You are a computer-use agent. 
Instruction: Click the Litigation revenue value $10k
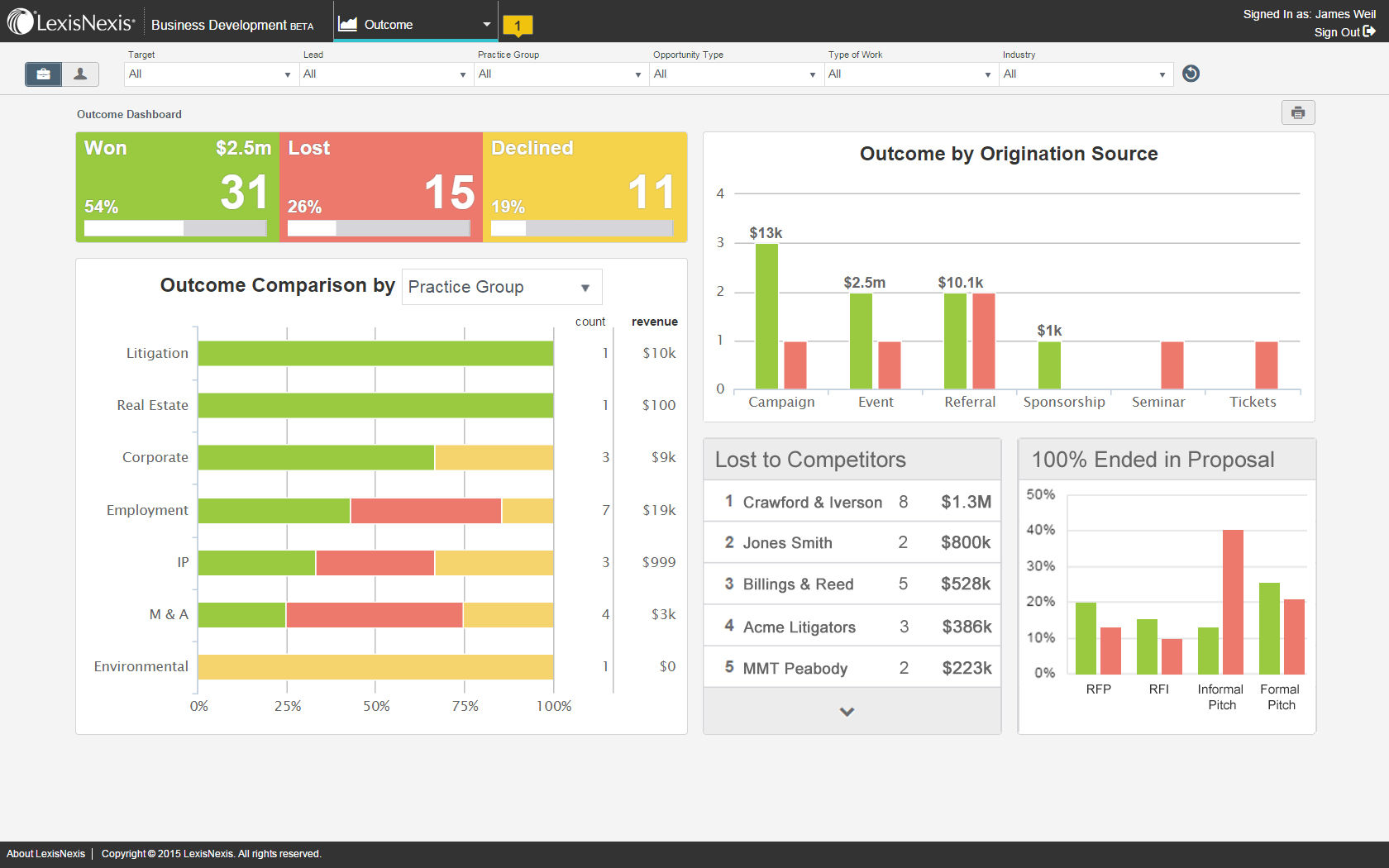(x=659, y=353)
